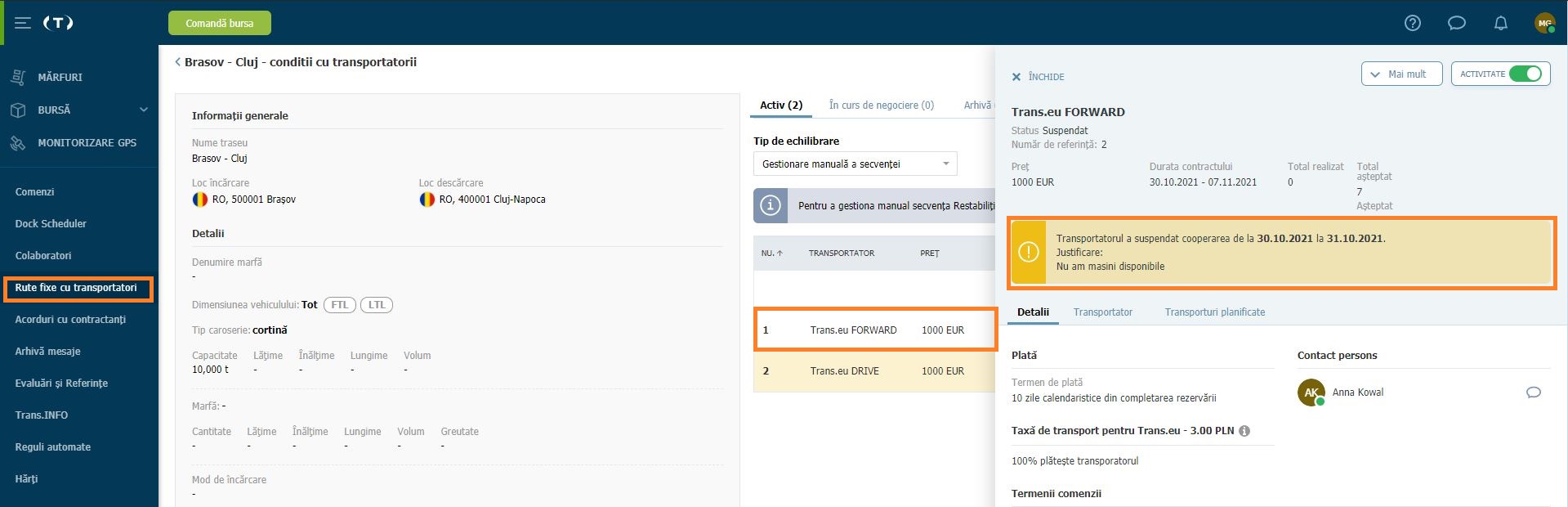Click Romanian flag beside Brașov location
Screen dimensions: 1568x507
click(199, 200)
